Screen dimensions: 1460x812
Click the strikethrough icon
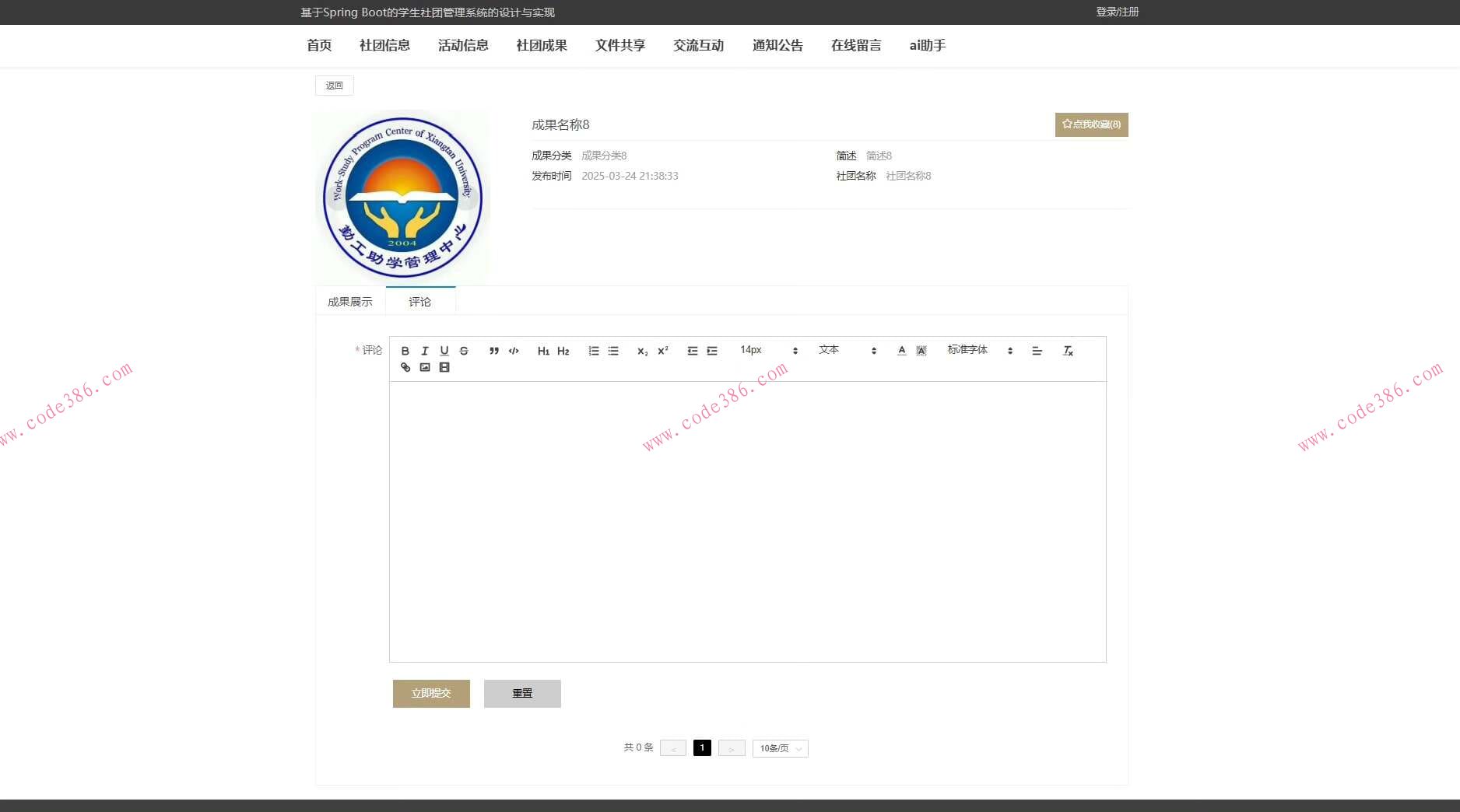[x=464, y=351]
